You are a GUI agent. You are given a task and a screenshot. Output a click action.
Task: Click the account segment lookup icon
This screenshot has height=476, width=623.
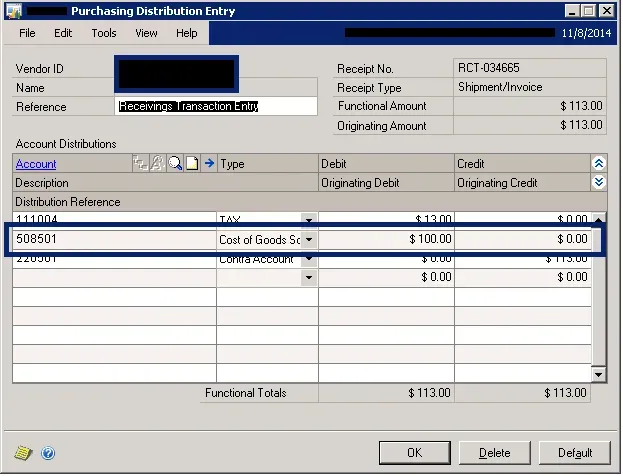(x=141, y=164)
